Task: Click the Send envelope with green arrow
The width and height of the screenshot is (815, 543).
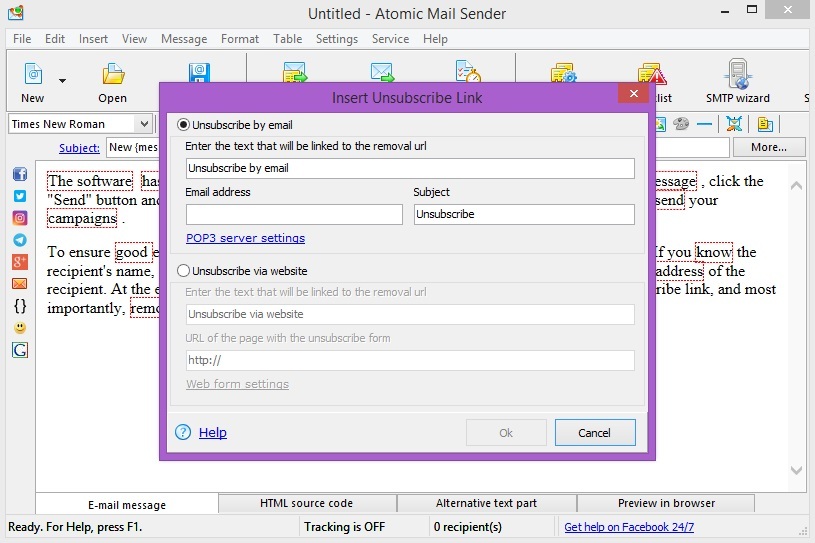Action: (x=295, y=72)
